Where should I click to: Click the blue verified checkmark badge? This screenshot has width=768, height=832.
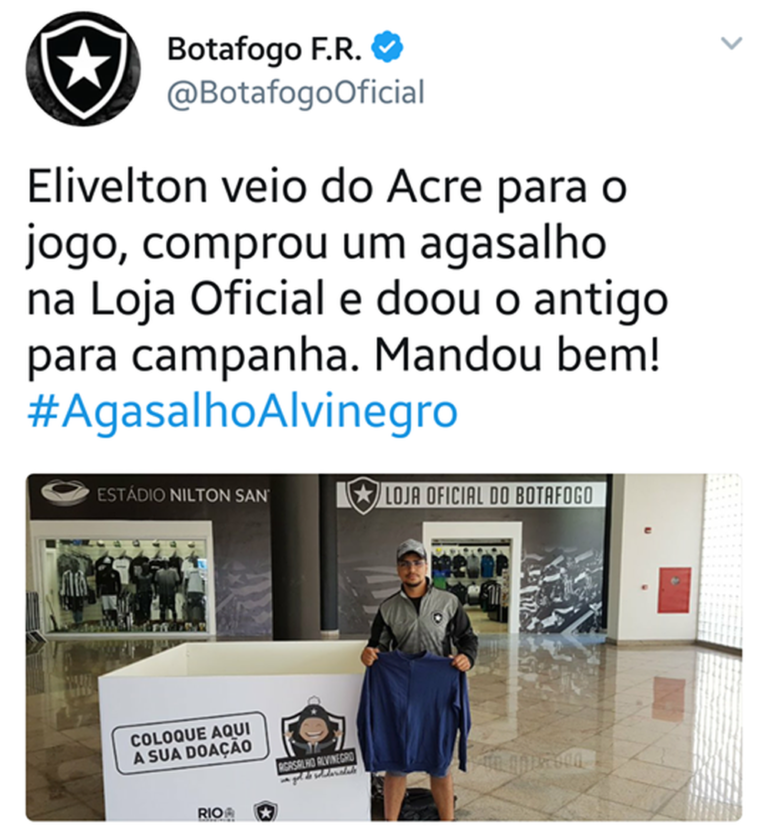coord(387,48)
